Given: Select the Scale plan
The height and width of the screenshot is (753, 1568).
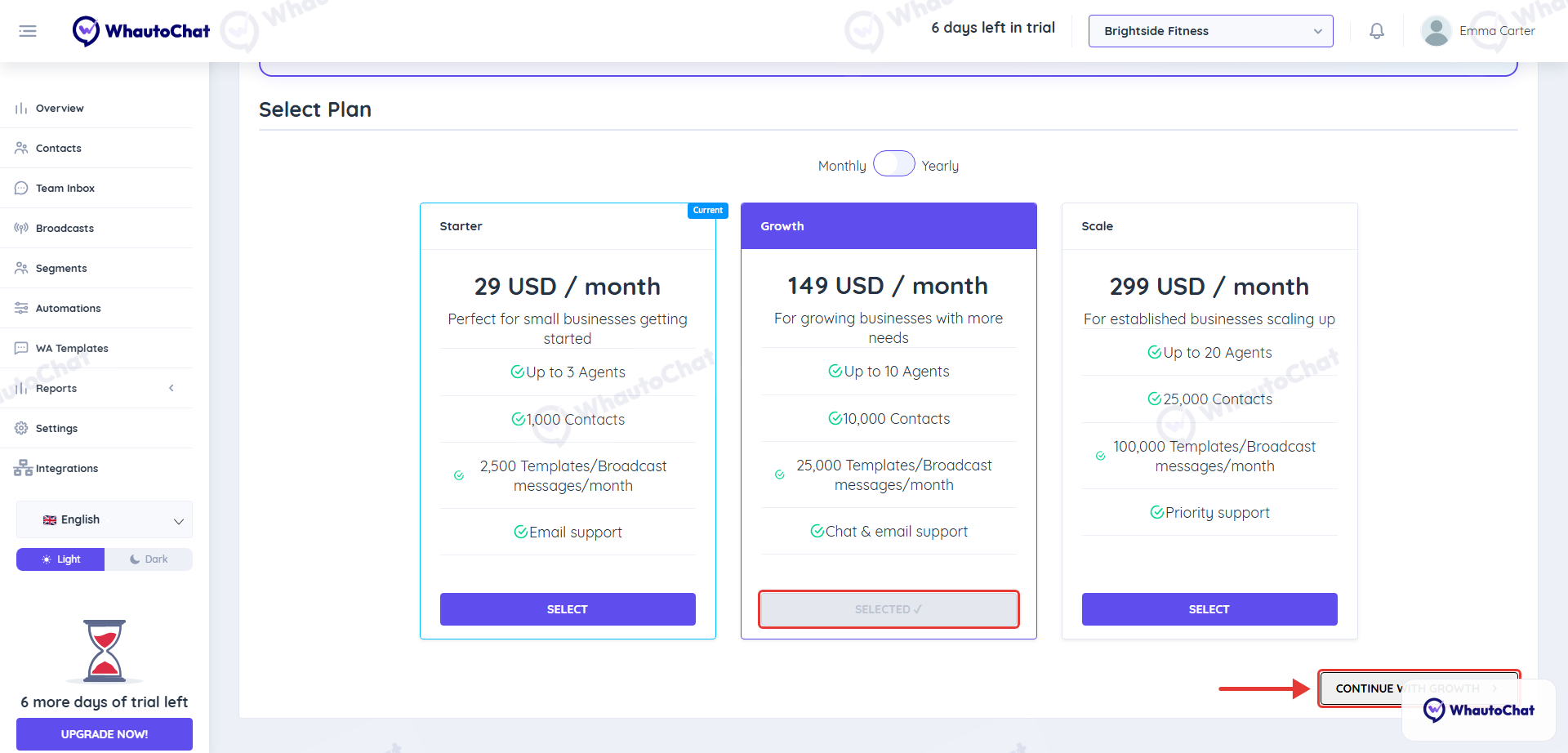Looking at the screenshot, I should point(1209,609).
